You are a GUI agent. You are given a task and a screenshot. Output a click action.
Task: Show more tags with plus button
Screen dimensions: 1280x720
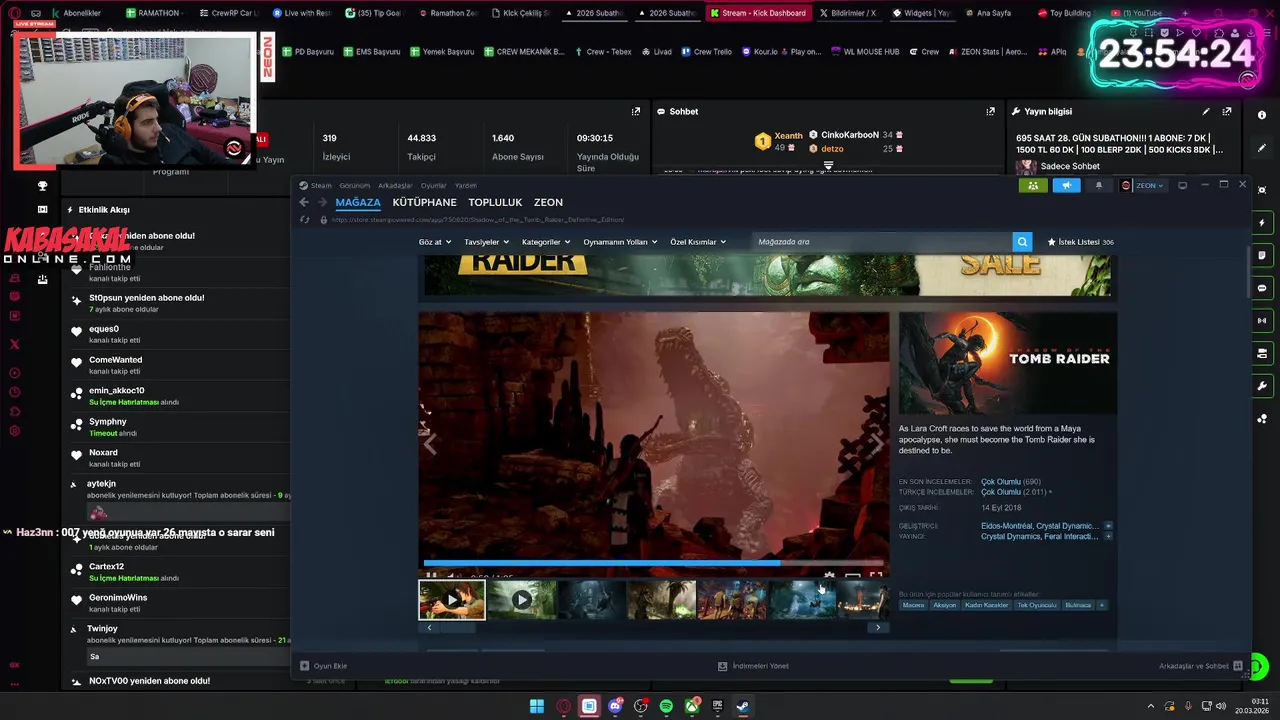pyautogui.click(x=1102, y=605)
